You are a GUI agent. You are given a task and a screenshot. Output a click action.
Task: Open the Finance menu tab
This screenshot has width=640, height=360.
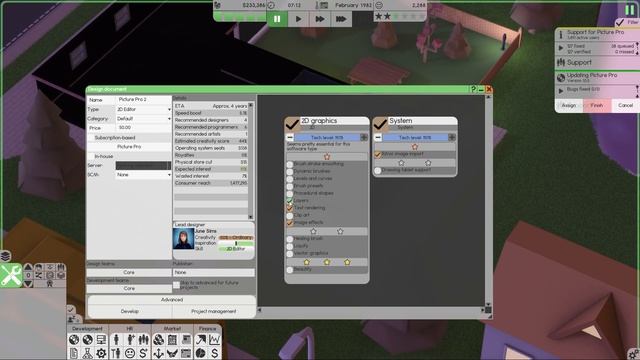[x=207, y=329]
